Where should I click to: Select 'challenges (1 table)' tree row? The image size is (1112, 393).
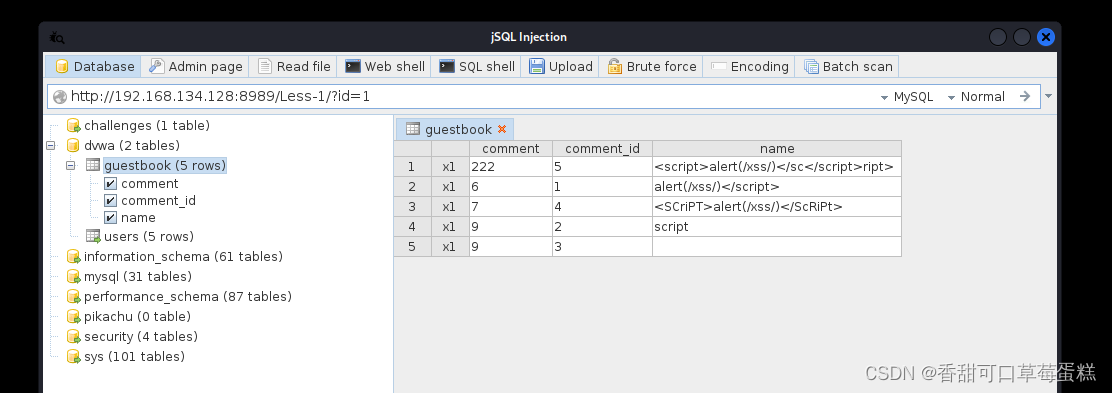138,126
